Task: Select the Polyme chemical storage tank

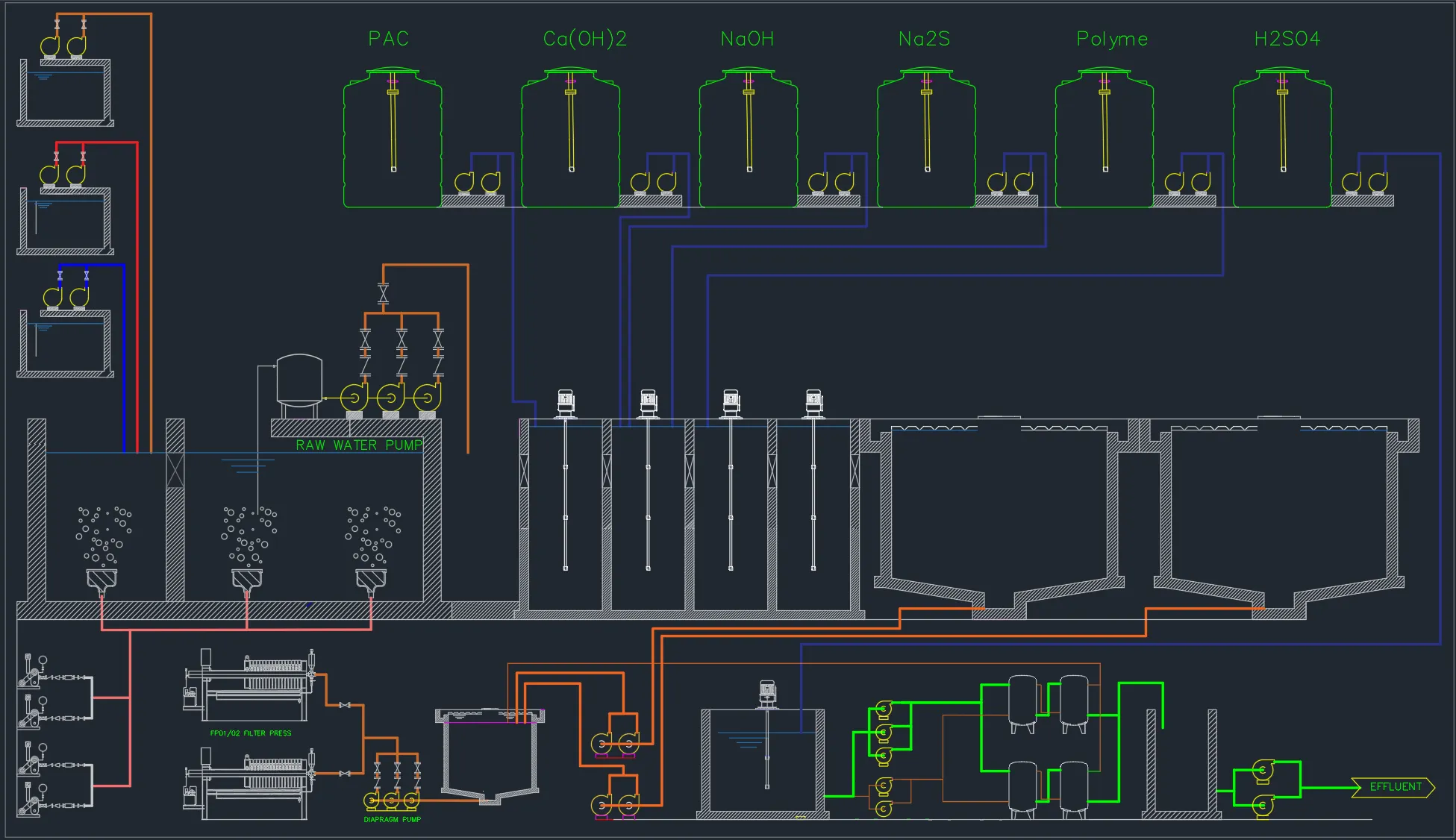Action: (x=1105, y=138)
